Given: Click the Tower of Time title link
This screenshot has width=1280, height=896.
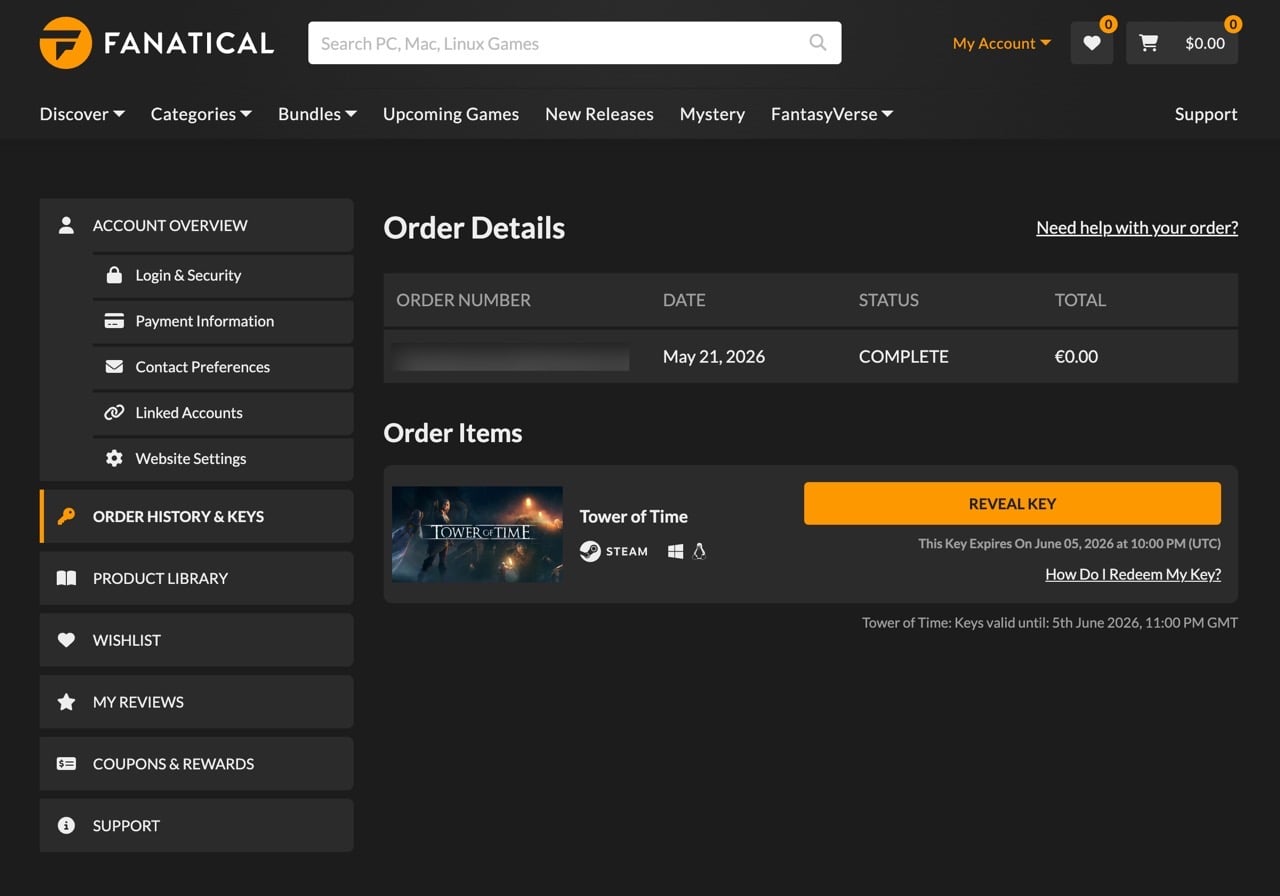Looking at the screenshot, I should tap(634, 516).
